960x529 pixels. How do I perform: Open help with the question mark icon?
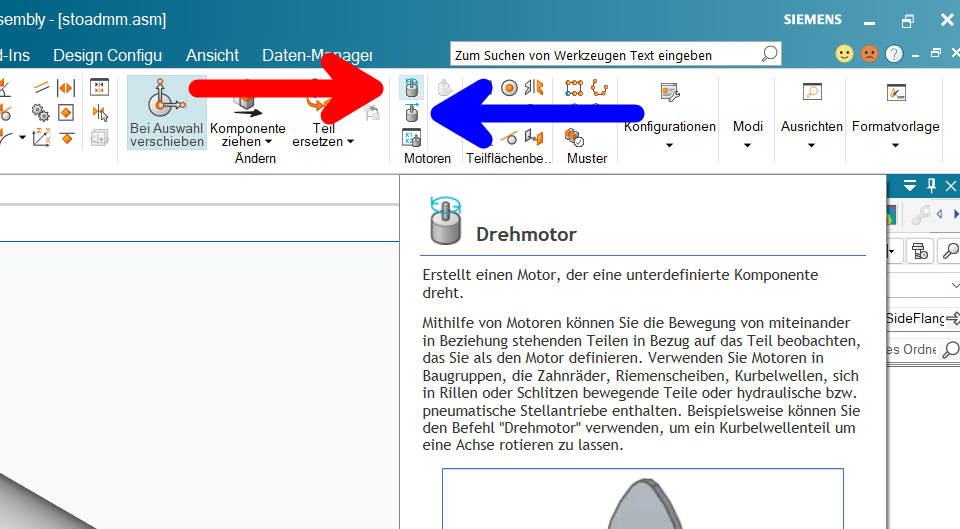click(x=894, y=54)
